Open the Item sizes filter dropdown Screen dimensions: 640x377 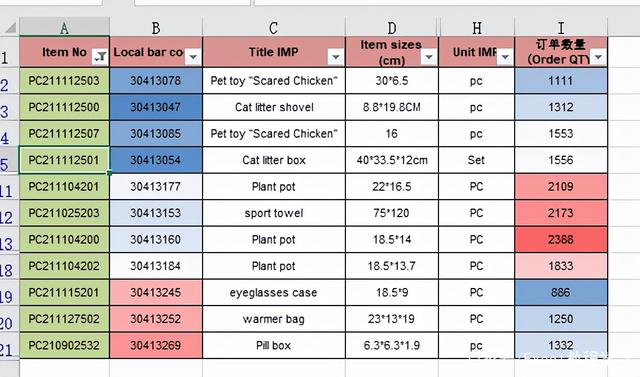tap(429, 57)
